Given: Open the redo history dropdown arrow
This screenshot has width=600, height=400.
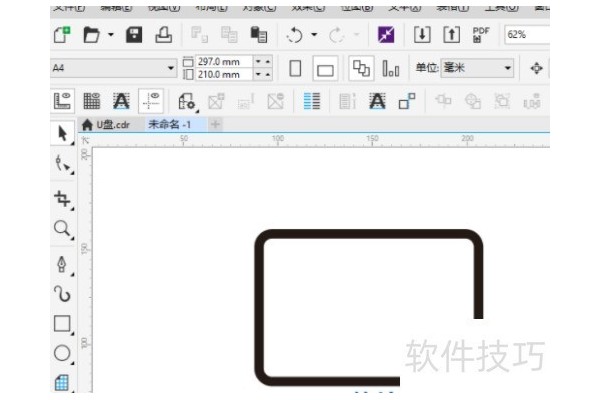Looking at the screenshot, I should click(356, 35).
